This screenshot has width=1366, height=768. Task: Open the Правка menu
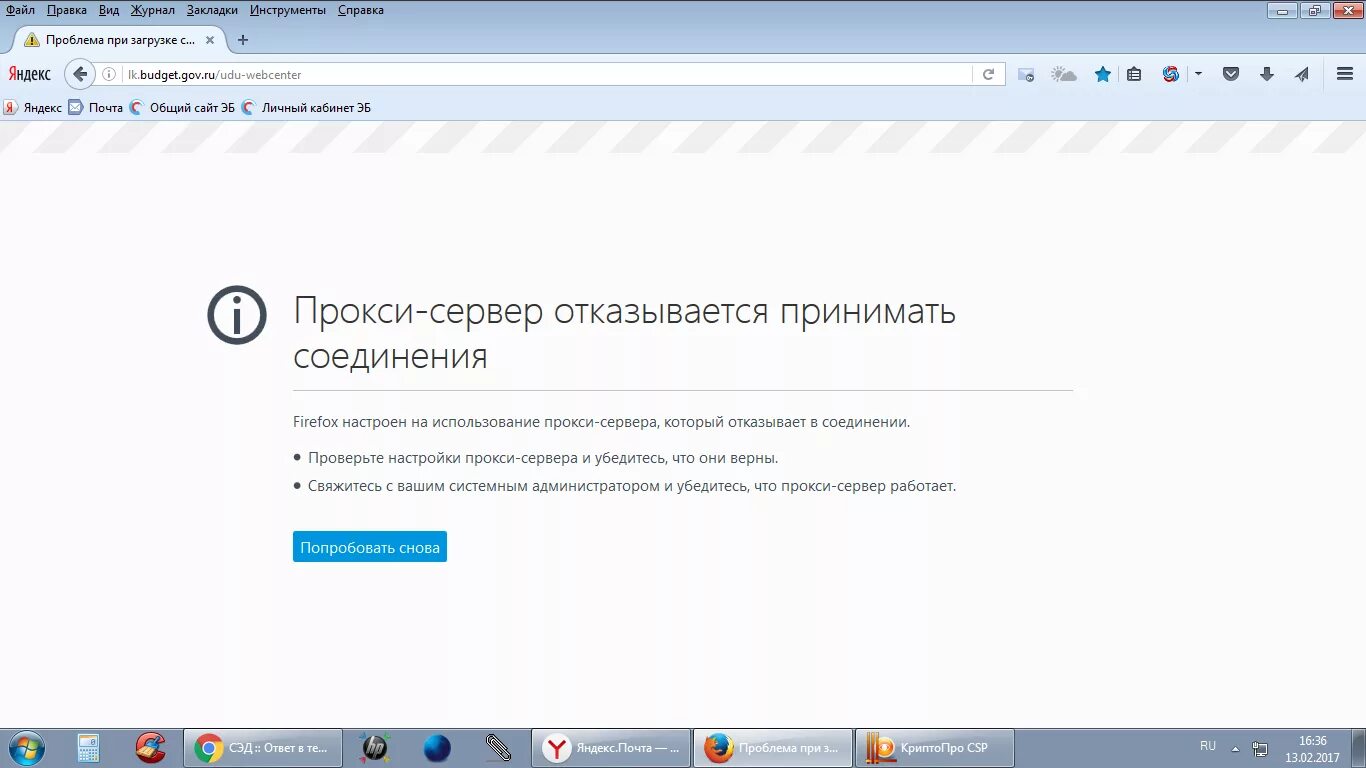(67, 10)
